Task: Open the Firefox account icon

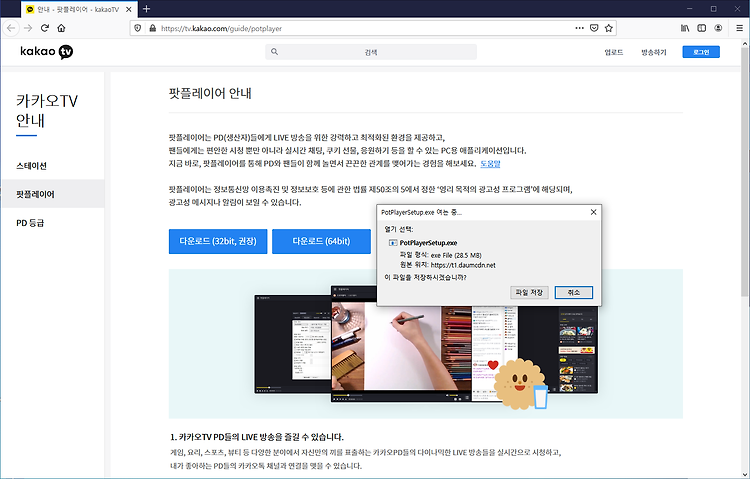Action: coord(718,28)
